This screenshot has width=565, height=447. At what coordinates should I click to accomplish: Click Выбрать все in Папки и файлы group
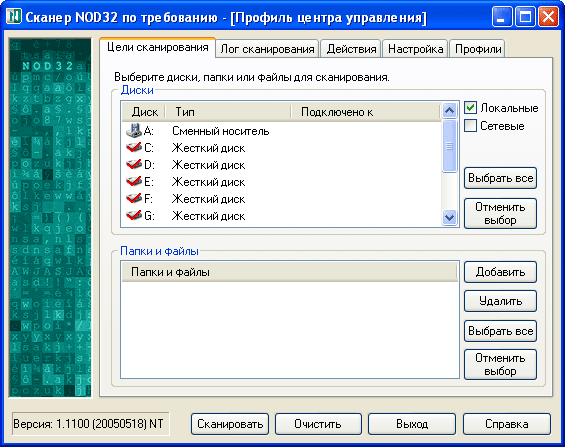(x=501, y=331)
